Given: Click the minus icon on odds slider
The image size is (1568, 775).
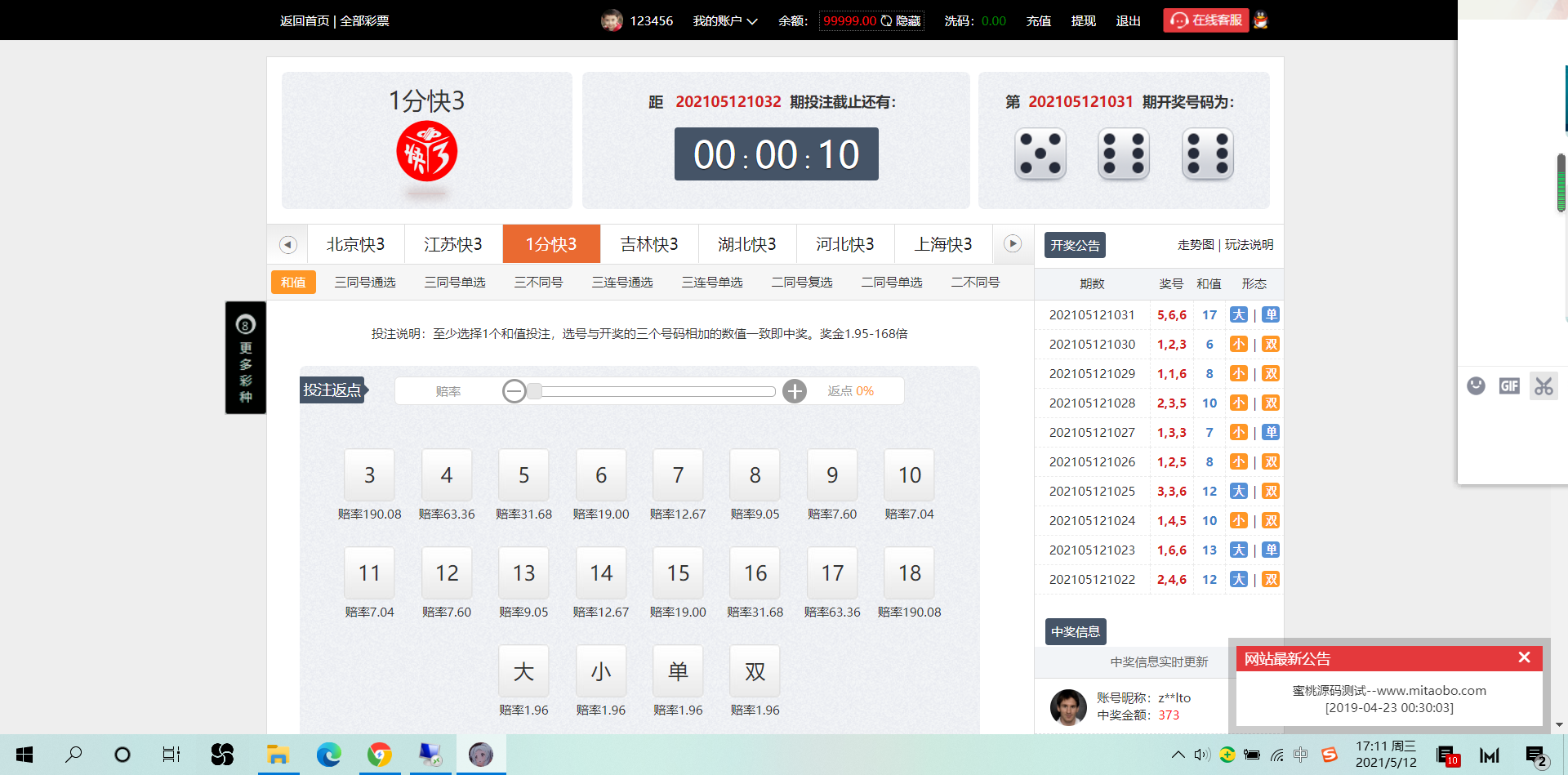Looking at the screenshot, I should [514, 392].
